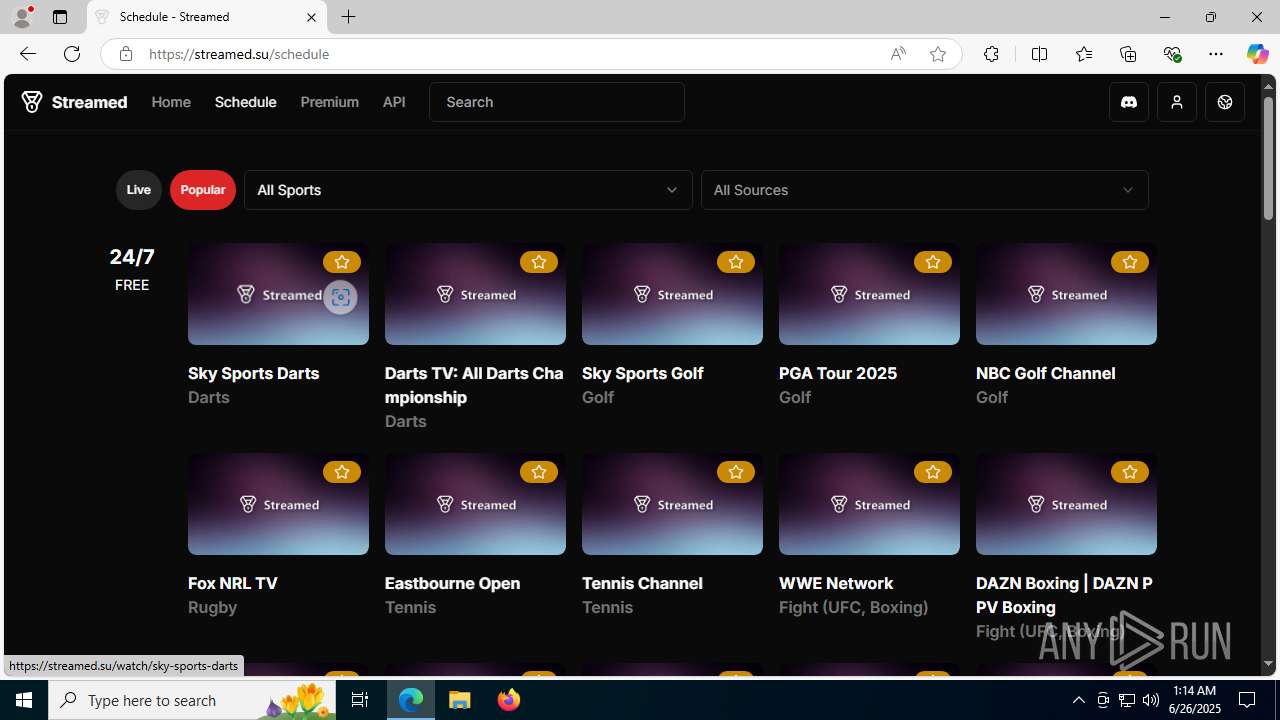
Task: Open a new browser tab
Action: (x=349, y=17)
